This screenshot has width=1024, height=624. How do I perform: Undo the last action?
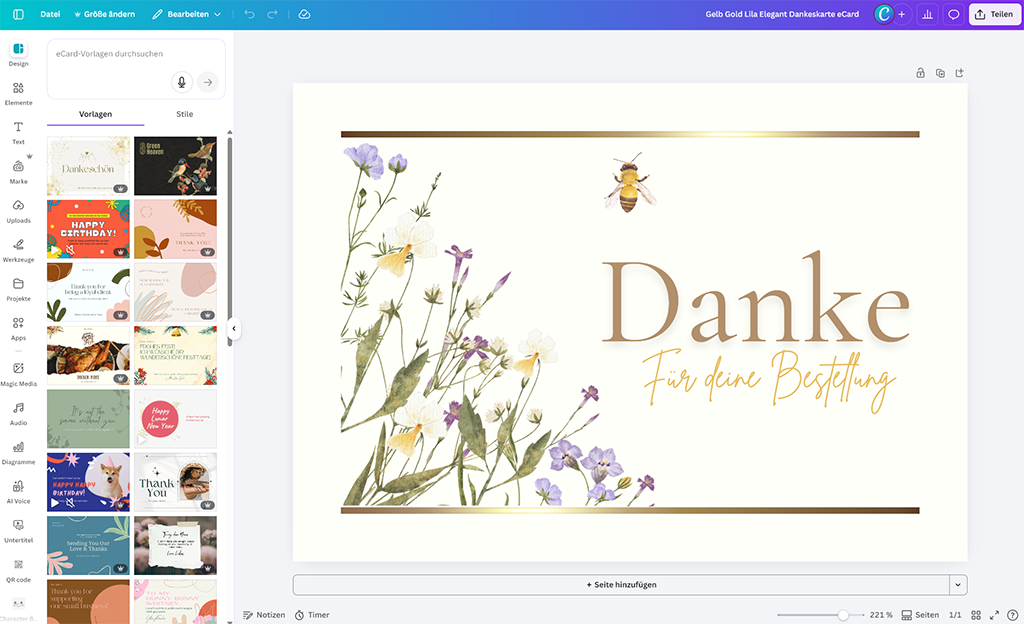[249, 14]
